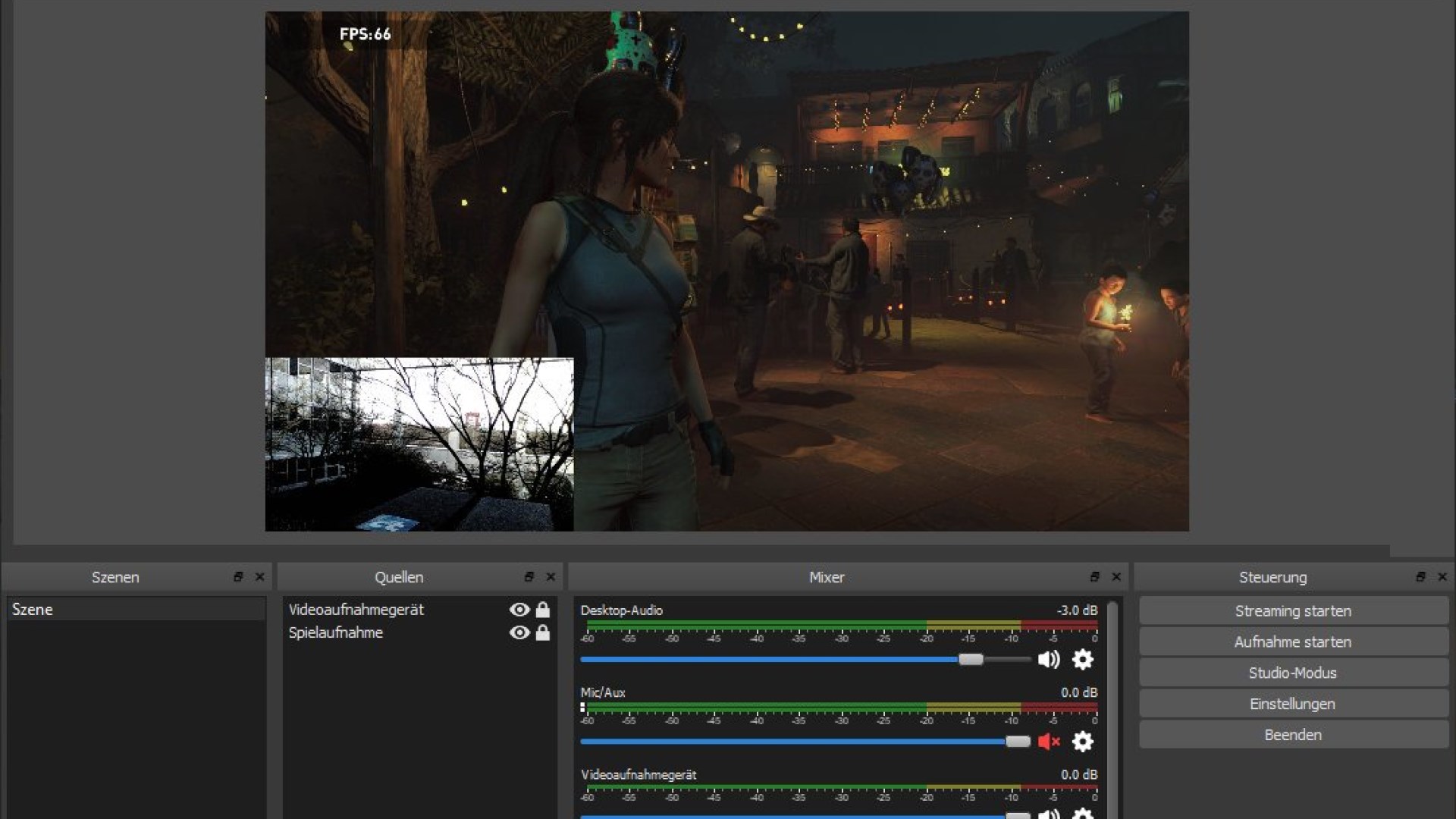
Task: Unmute the Mic/Aux speaker icon
Action: [1050, 742]
